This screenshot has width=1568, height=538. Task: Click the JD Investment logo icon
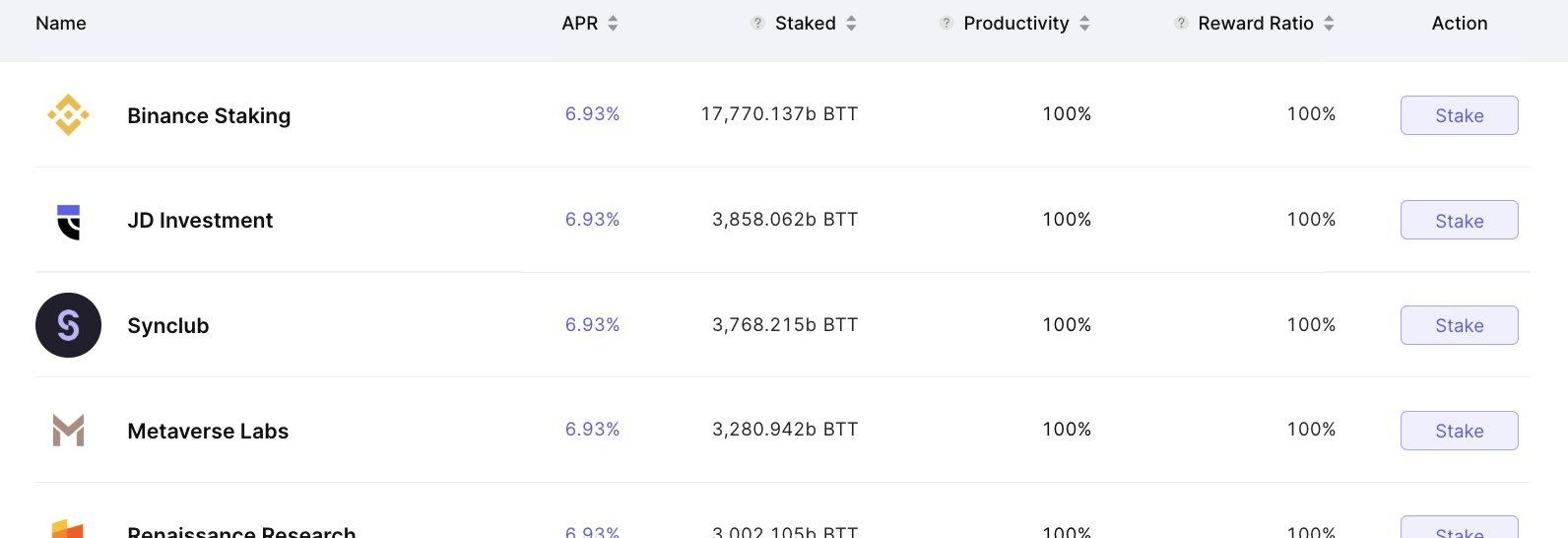click(68, 221)
